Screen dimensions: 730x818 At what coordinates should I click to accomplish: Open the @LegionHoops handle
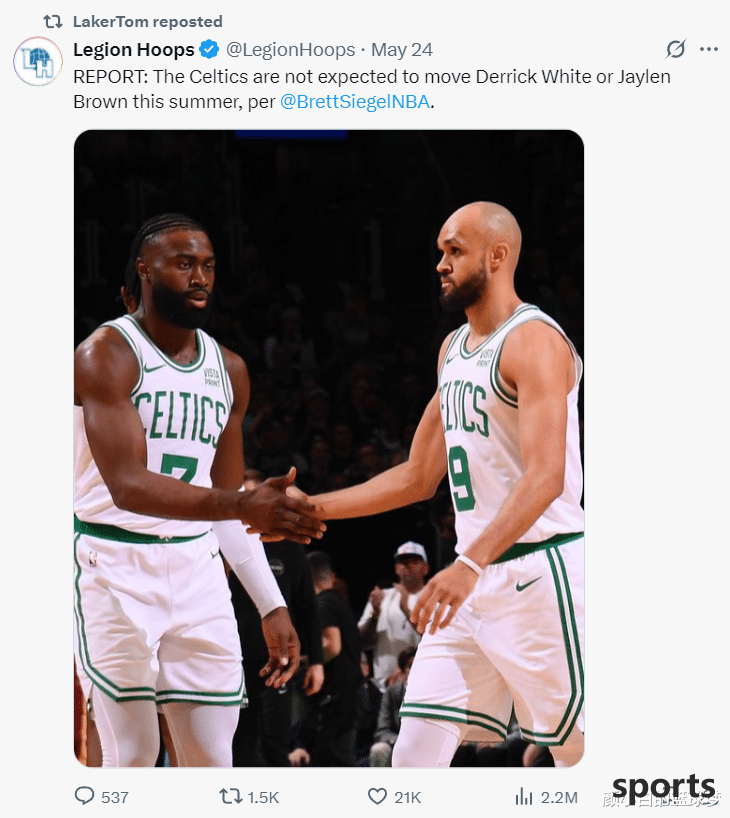tap(291, 50)
